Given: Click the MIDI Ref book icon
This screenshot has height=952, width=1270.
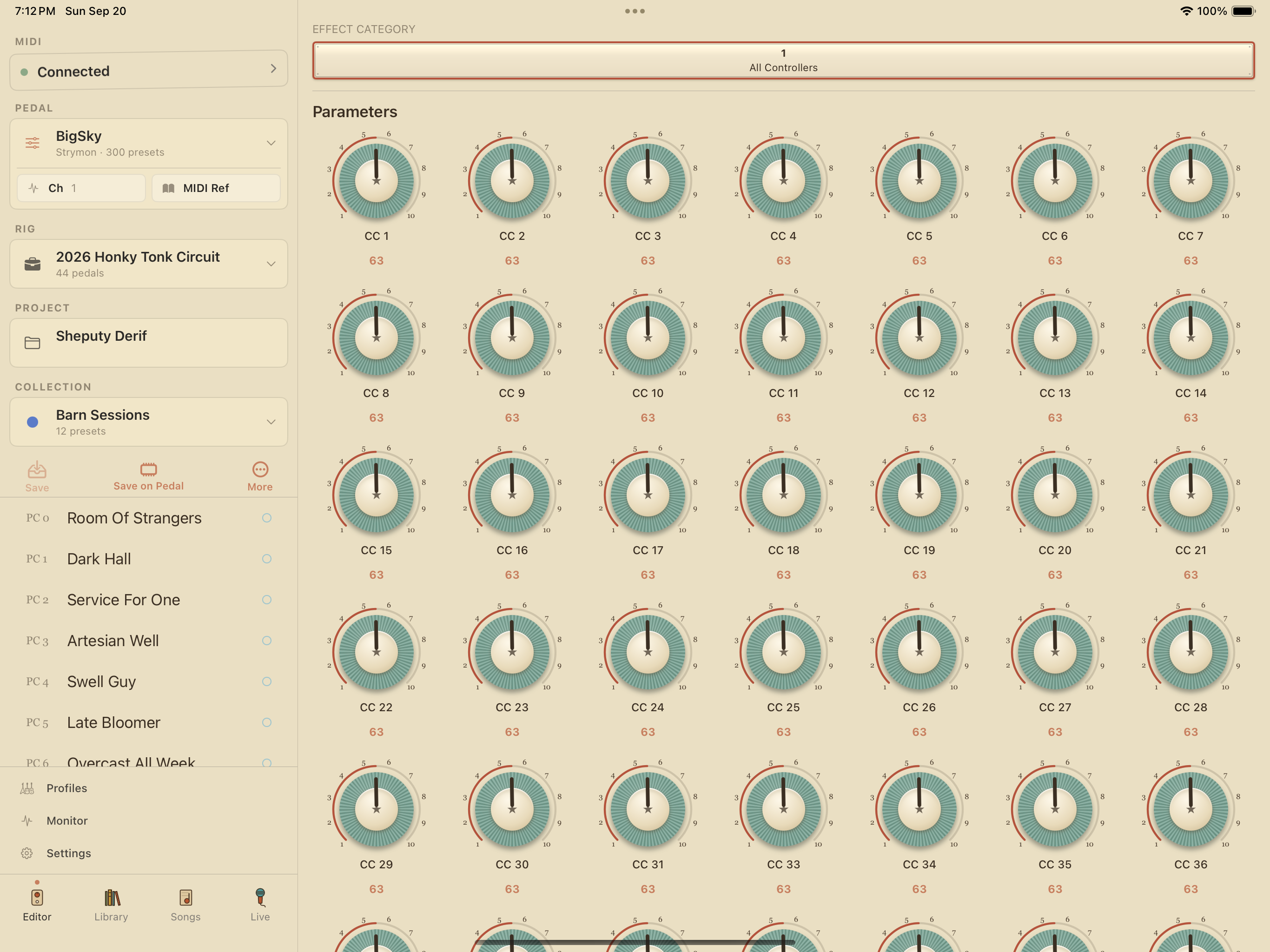Looking at the screenshot, I should point(168,188).
